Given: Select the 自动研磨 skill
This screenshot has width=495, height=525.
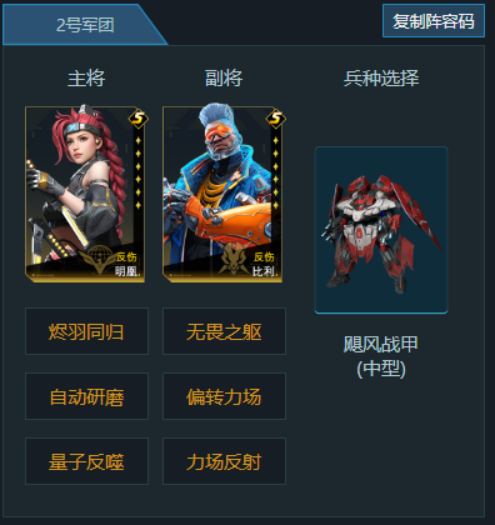Looking at the screenshot, I should pos(87,396).
